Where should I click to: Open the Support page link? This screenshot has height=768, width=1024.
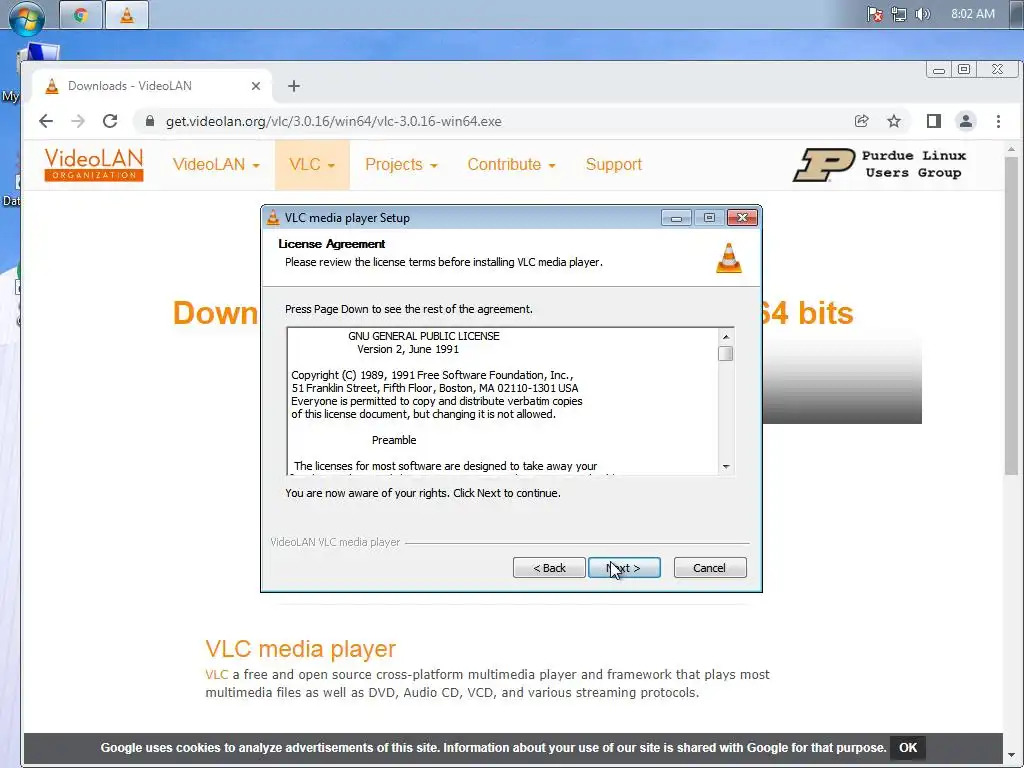click(614, 165)
